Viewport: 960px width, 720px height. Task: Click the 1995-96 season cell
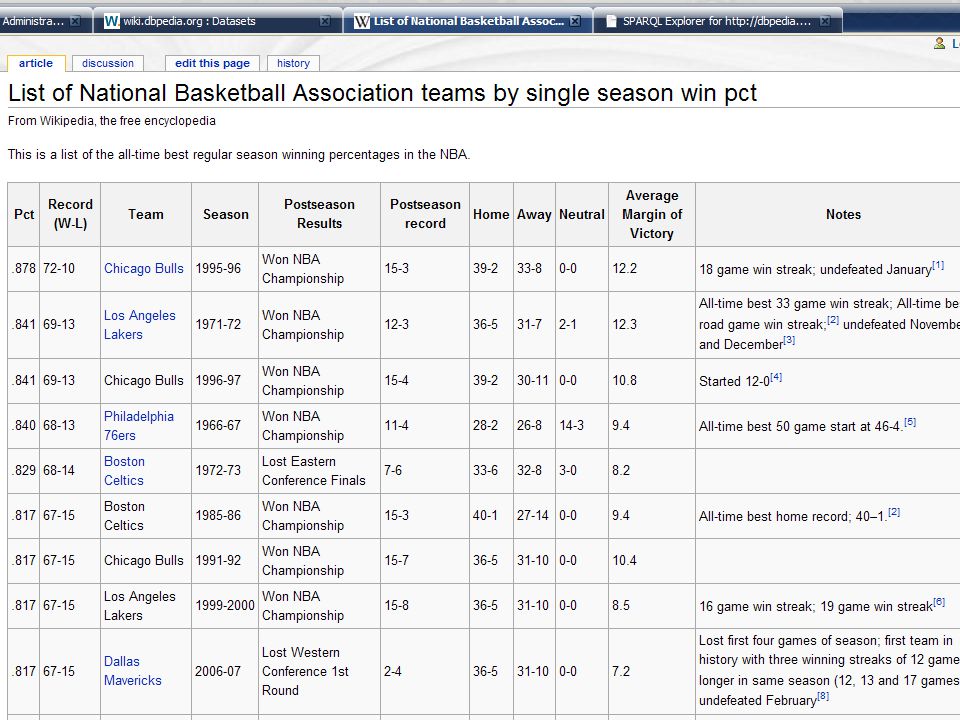click(x=225, y=268)
